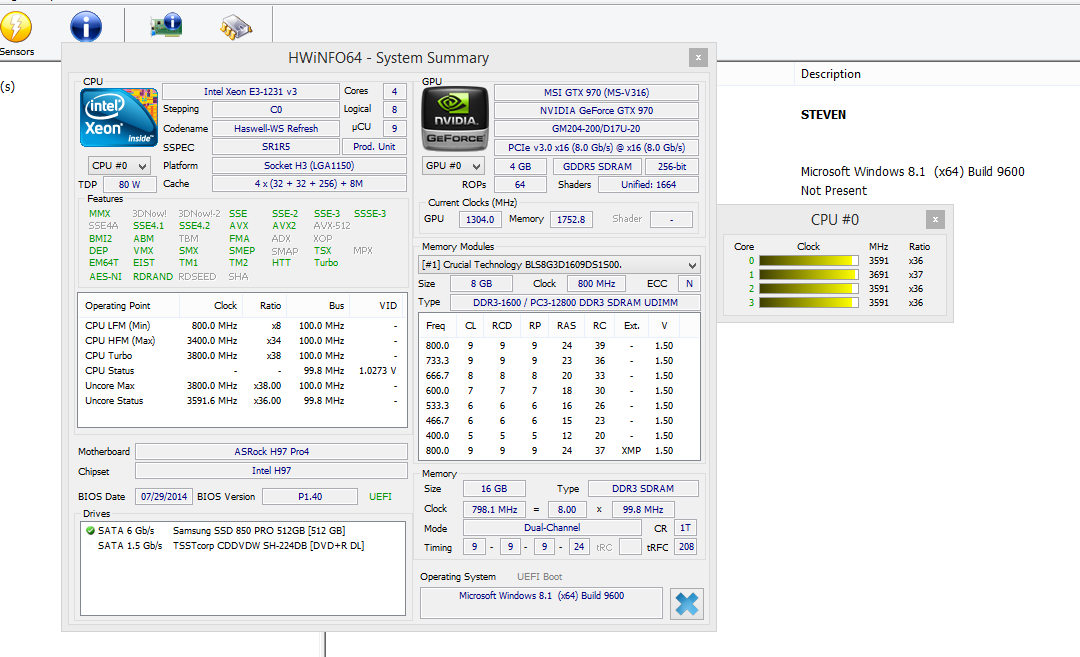This screenshot has height=657, width=1080.
Task: Click the Intel H97 chipset field
Action: [x=271, y=471]
